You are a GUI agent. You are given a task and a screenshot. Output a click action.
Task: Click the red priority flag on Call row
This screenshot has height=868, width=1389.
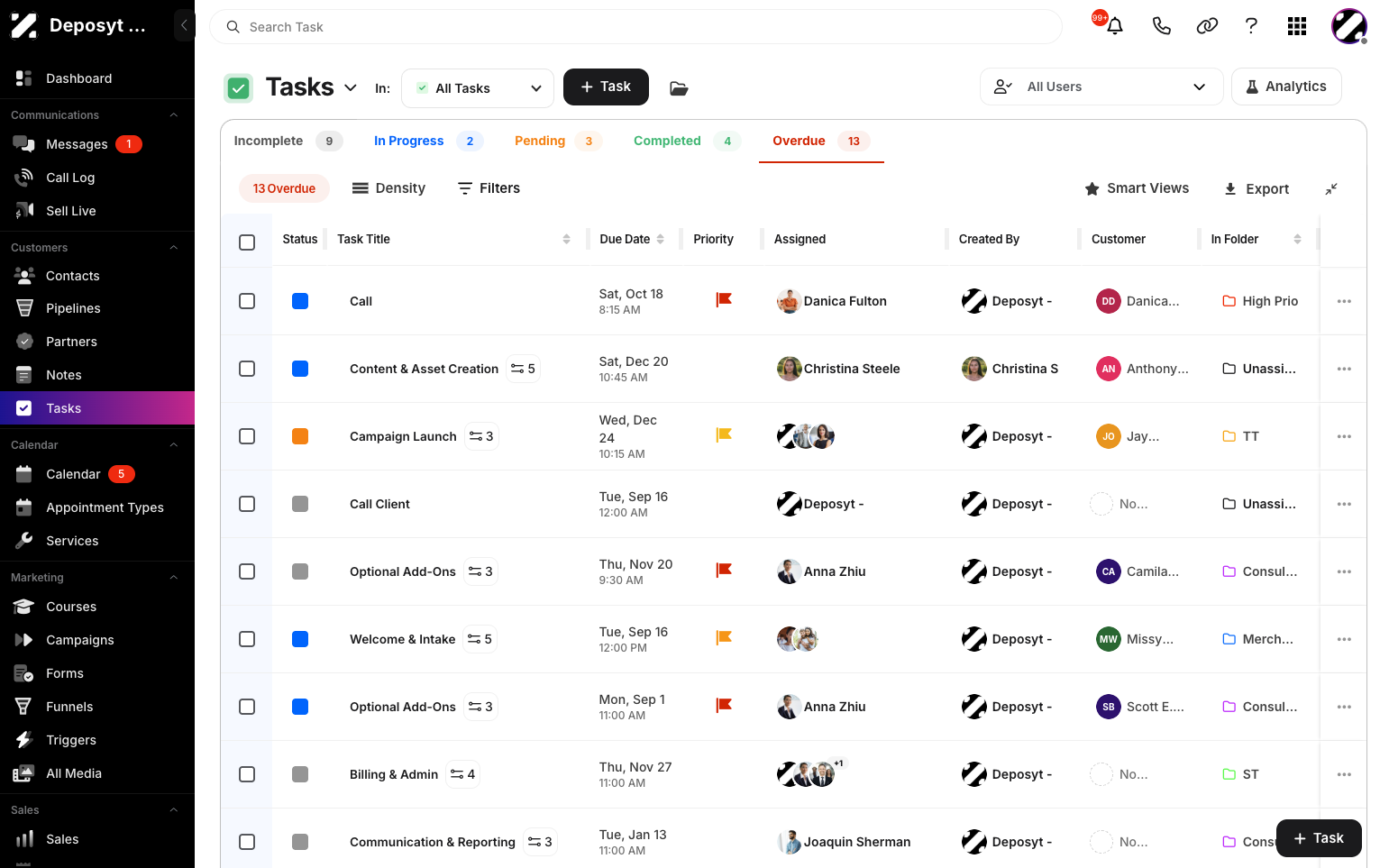[724, 300]
